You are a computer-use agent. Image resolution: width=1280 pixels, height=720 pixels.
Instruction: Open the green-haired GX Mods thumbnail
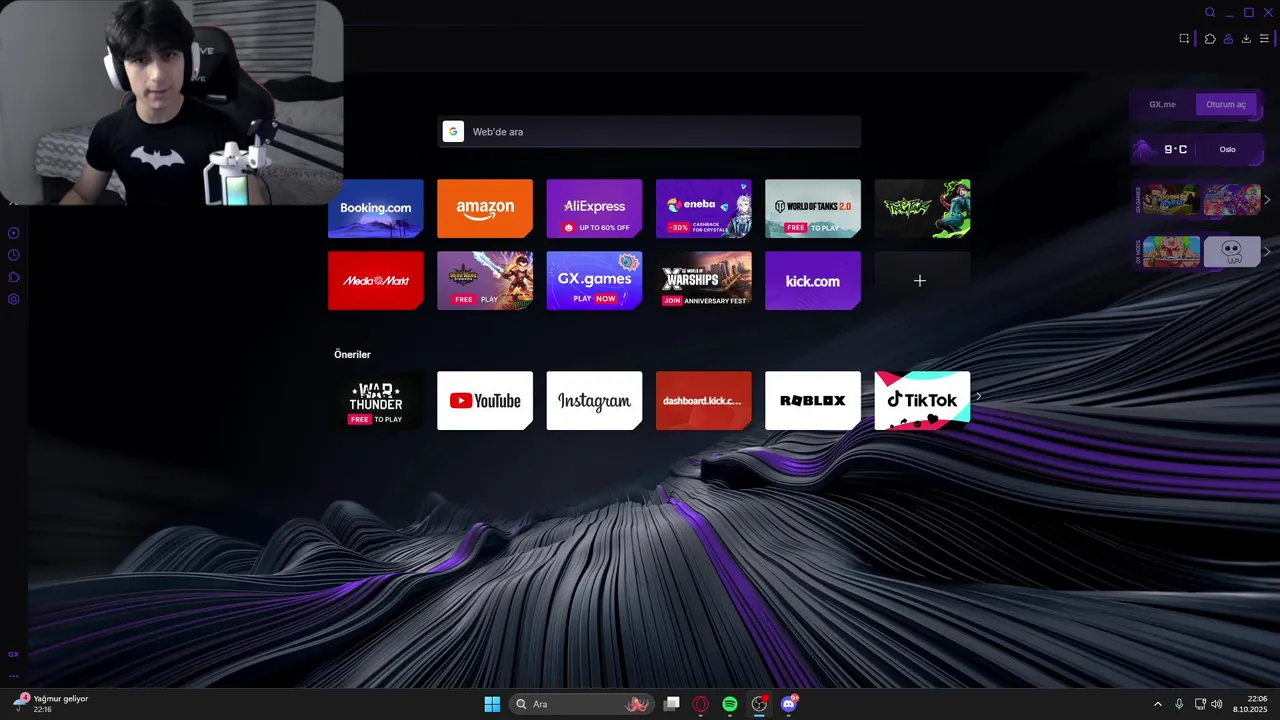(1171, 251)
